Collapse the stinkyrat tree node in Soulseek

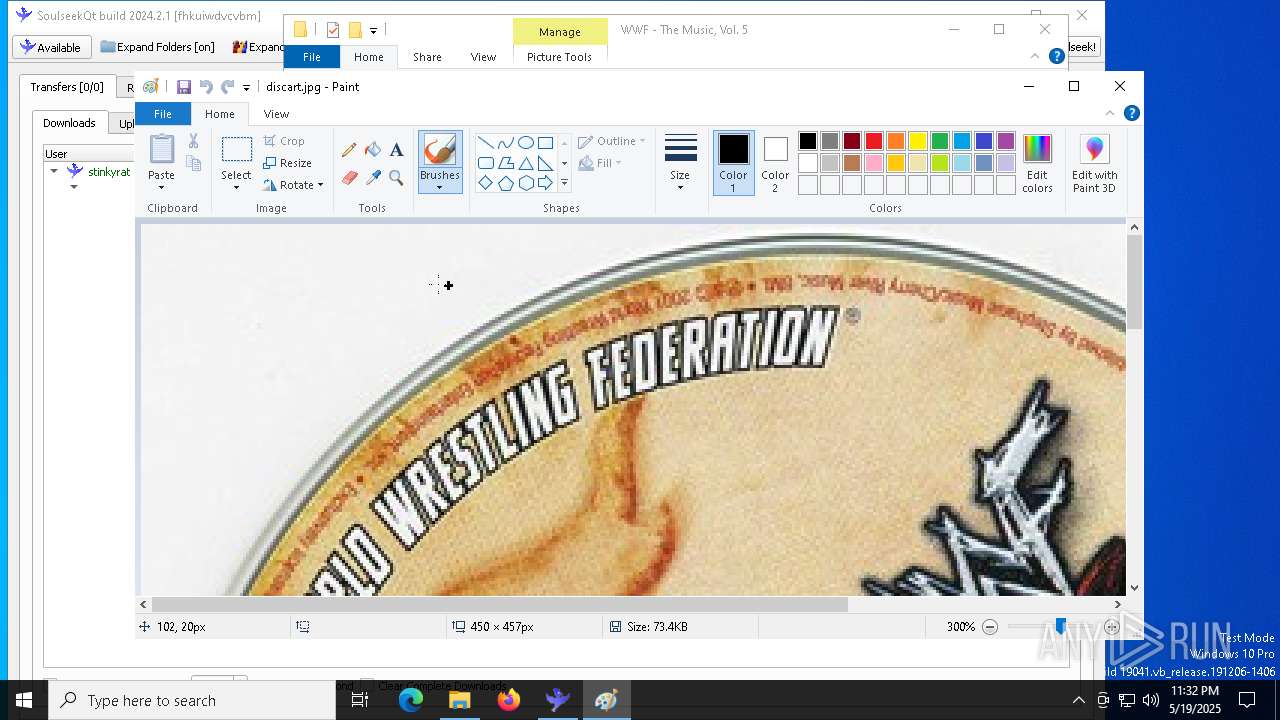pos(54,171)
